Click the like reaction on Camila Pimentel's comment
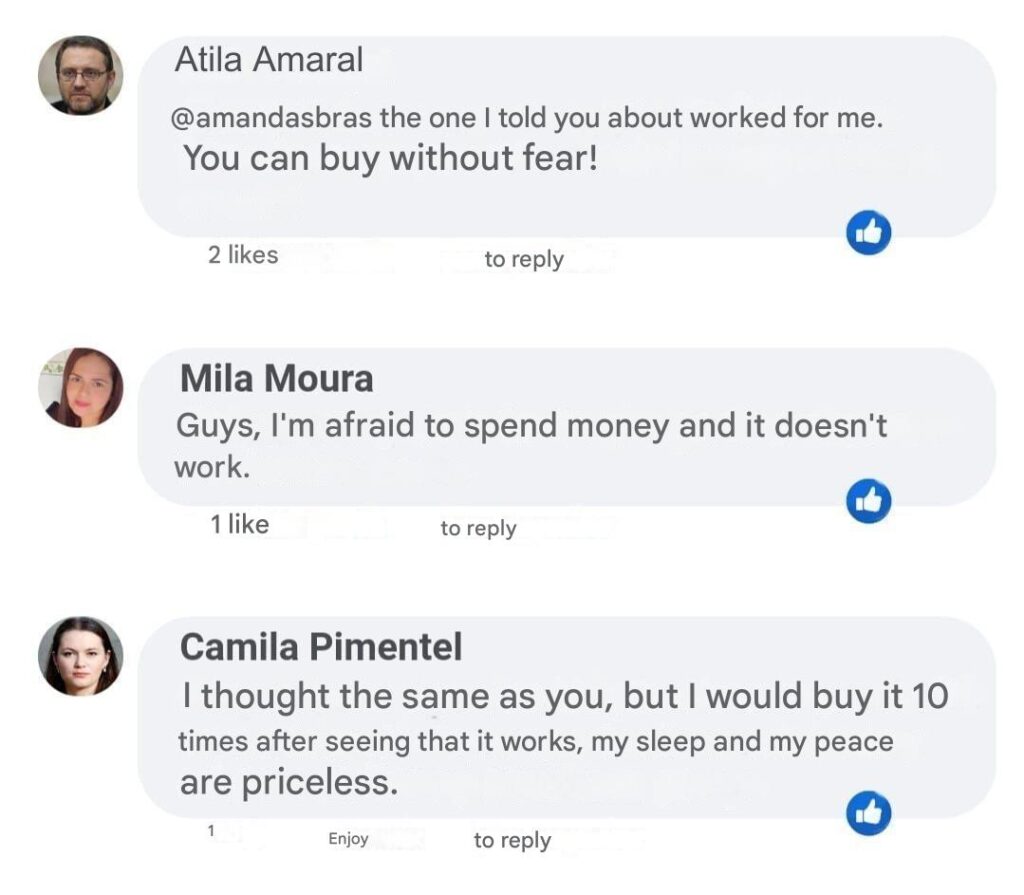This screenshot has width=1024, height=895. (868, 813)
